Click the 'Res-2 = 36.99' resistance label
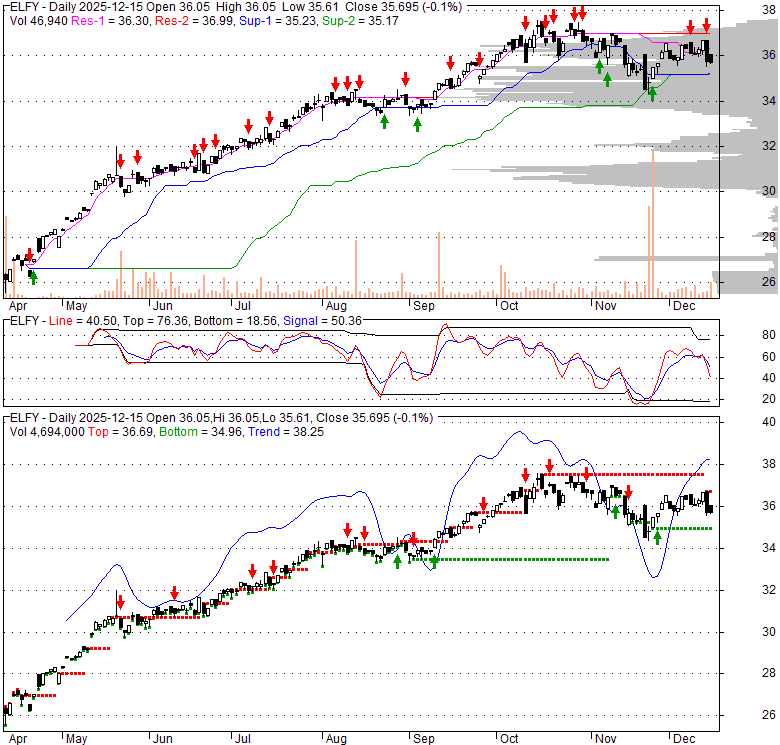The height and width of the screenshot is (745, 780). 194,21
